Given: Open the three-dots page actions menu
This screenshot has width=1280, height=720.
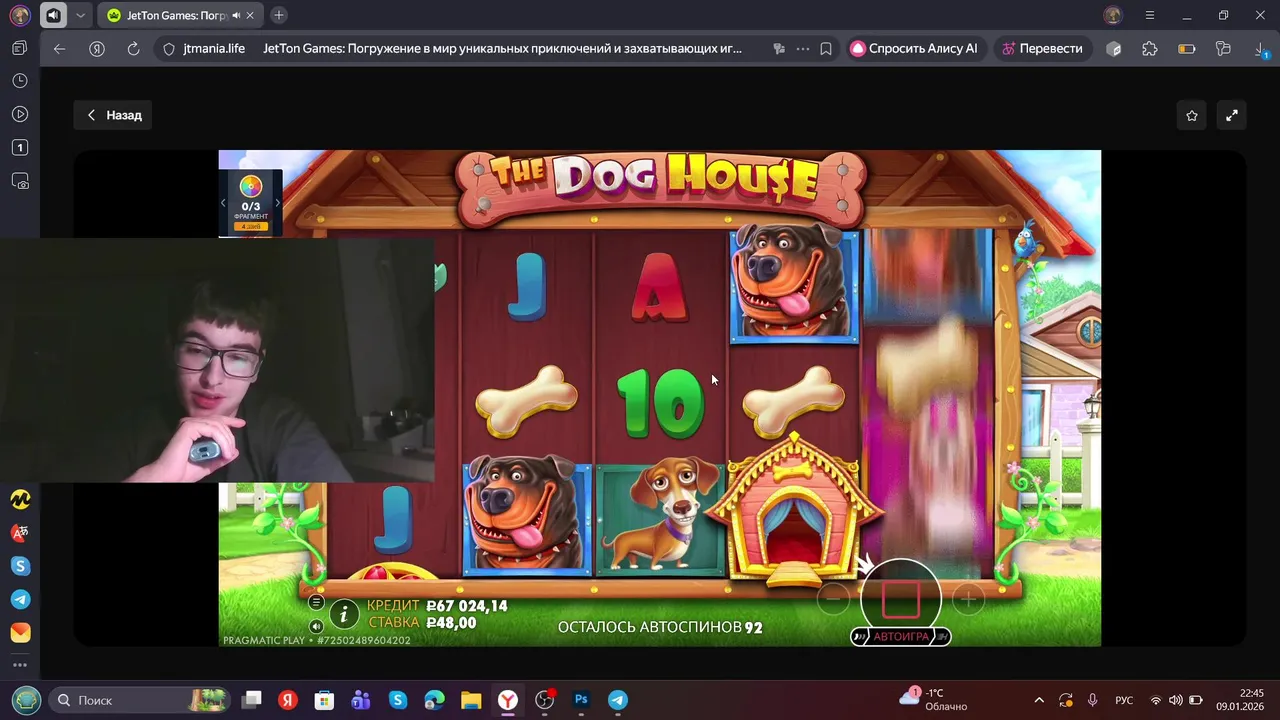Looking at the screenshot, I should (x=803, y=48).
